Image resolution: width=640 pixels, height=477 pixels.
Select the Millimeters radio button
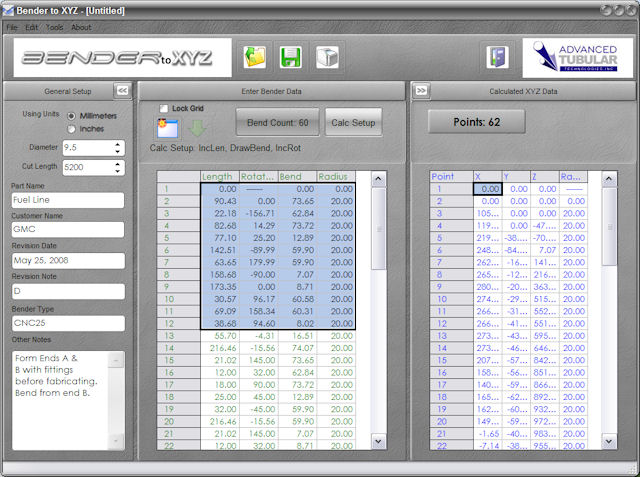tap(71, 115)
